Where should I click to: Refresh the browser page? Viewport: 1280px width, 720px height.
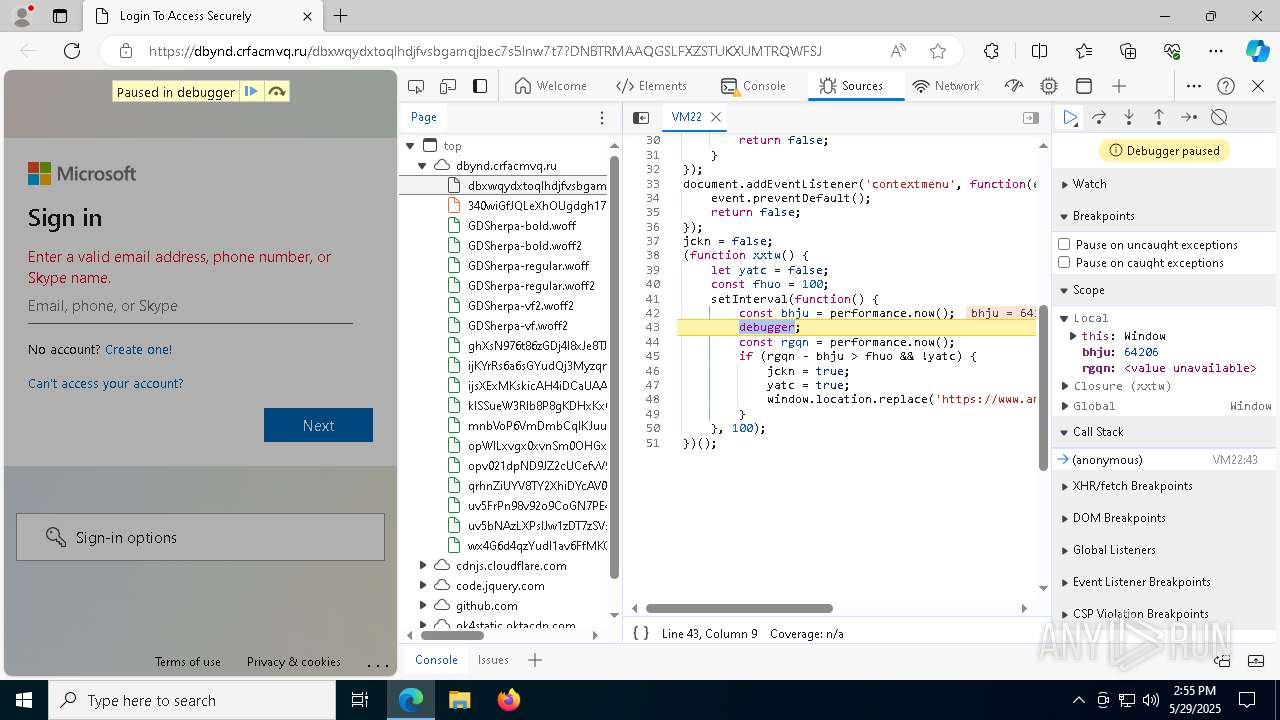coord(72,51)
